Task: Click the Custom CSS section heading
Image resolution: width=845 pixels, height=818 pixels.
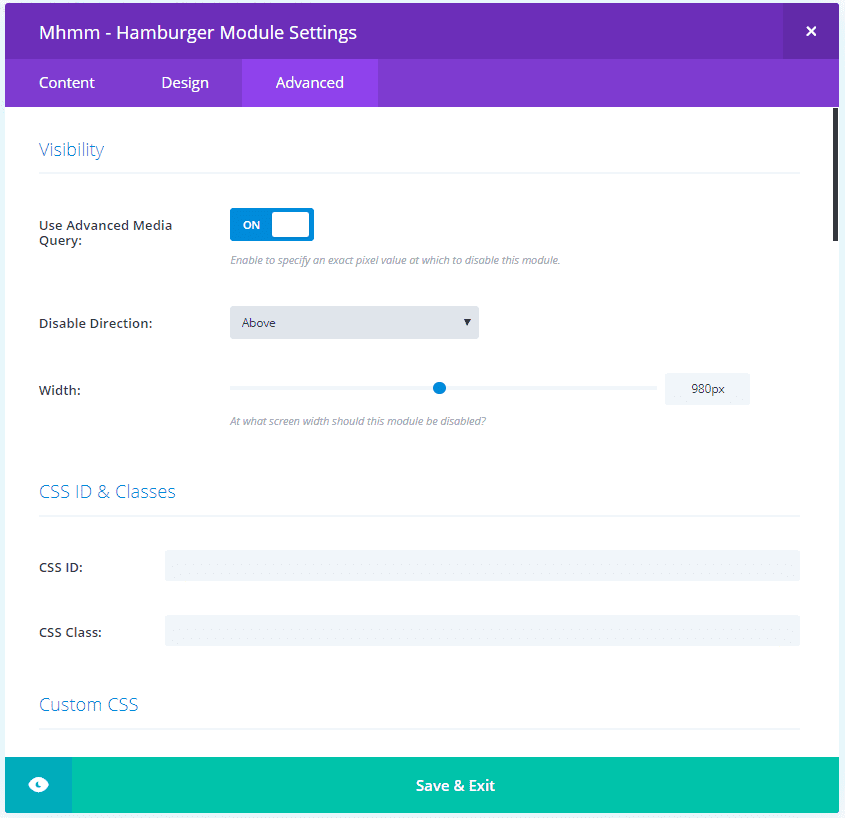Action: click(x=88, y=704)
